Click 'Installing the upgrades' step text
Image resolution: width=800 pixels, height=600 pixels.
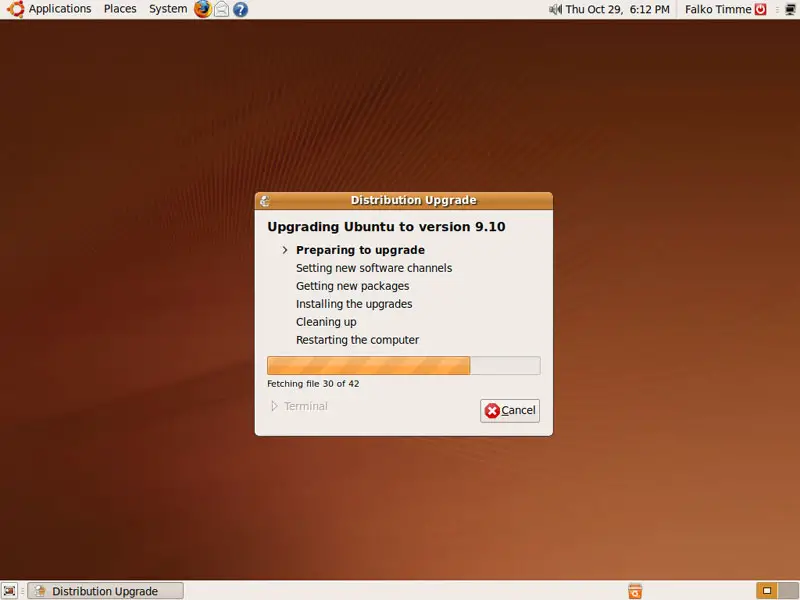(x=354, y=304)
